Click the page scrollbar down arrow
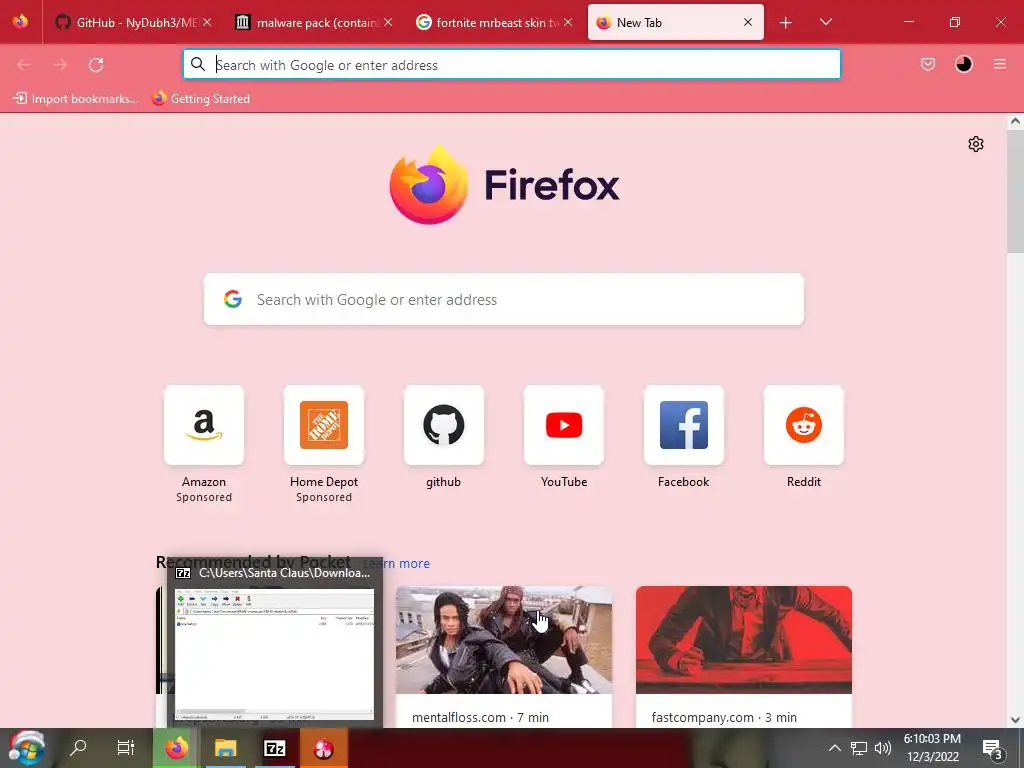Image resolution: width=1024 pixels, height=768 pixels. point(1015,720)
